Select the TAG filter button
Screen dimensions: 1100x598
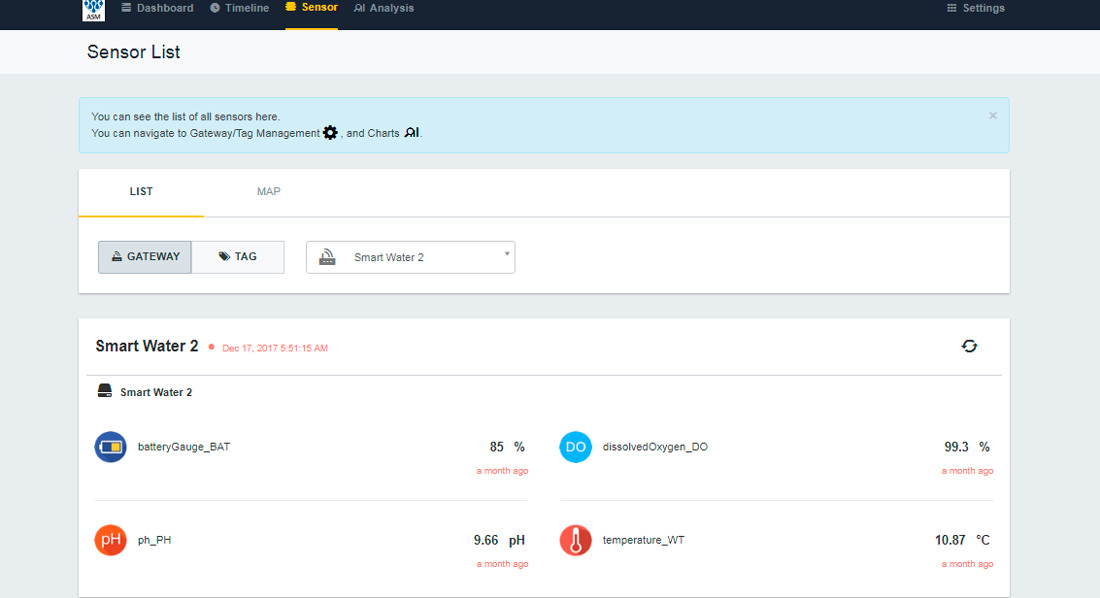coord(238,257)
